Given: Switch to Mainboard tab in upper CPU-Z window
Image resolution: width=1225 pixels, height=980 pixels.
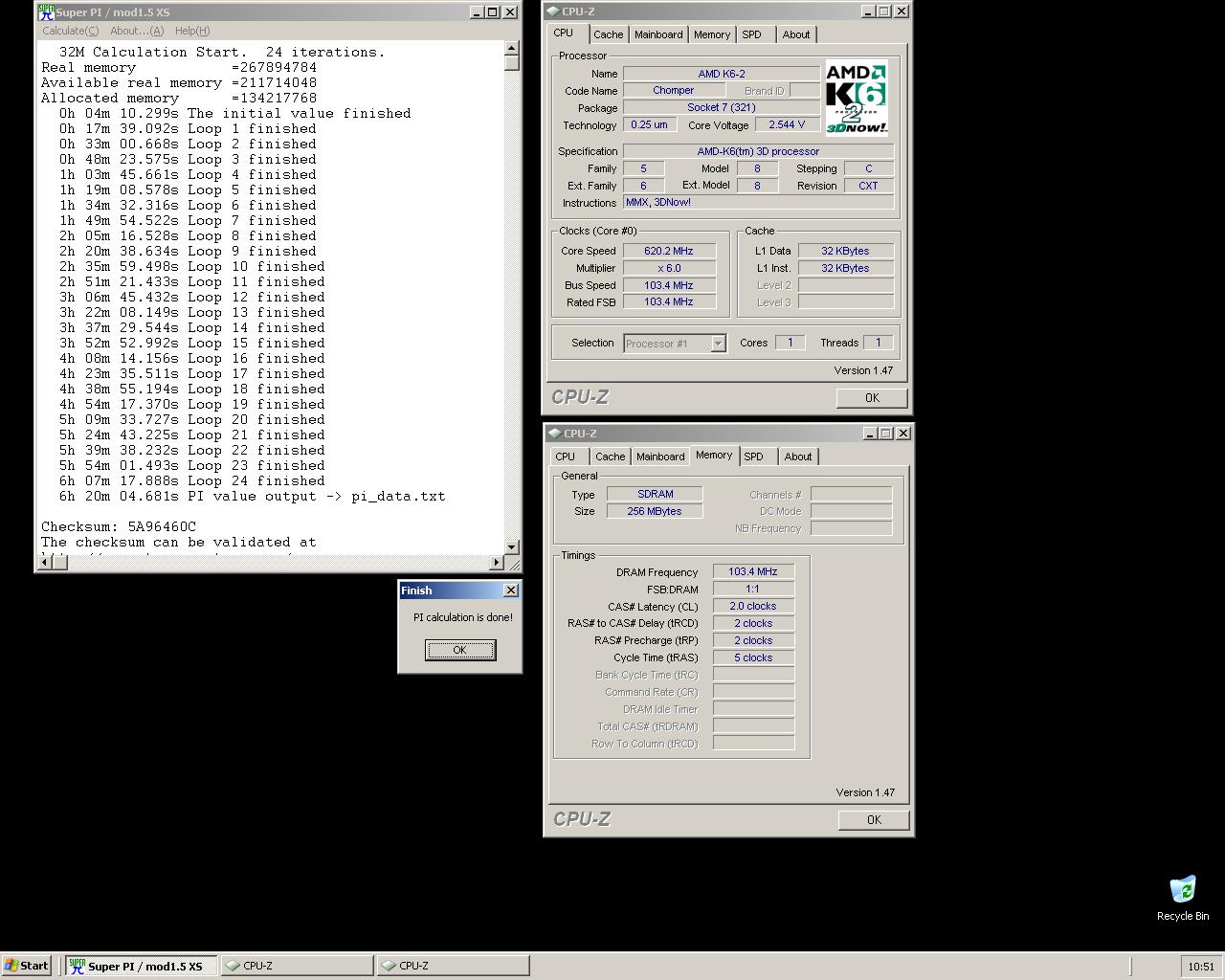Looking at the screenshot, I should coord(658,34).
